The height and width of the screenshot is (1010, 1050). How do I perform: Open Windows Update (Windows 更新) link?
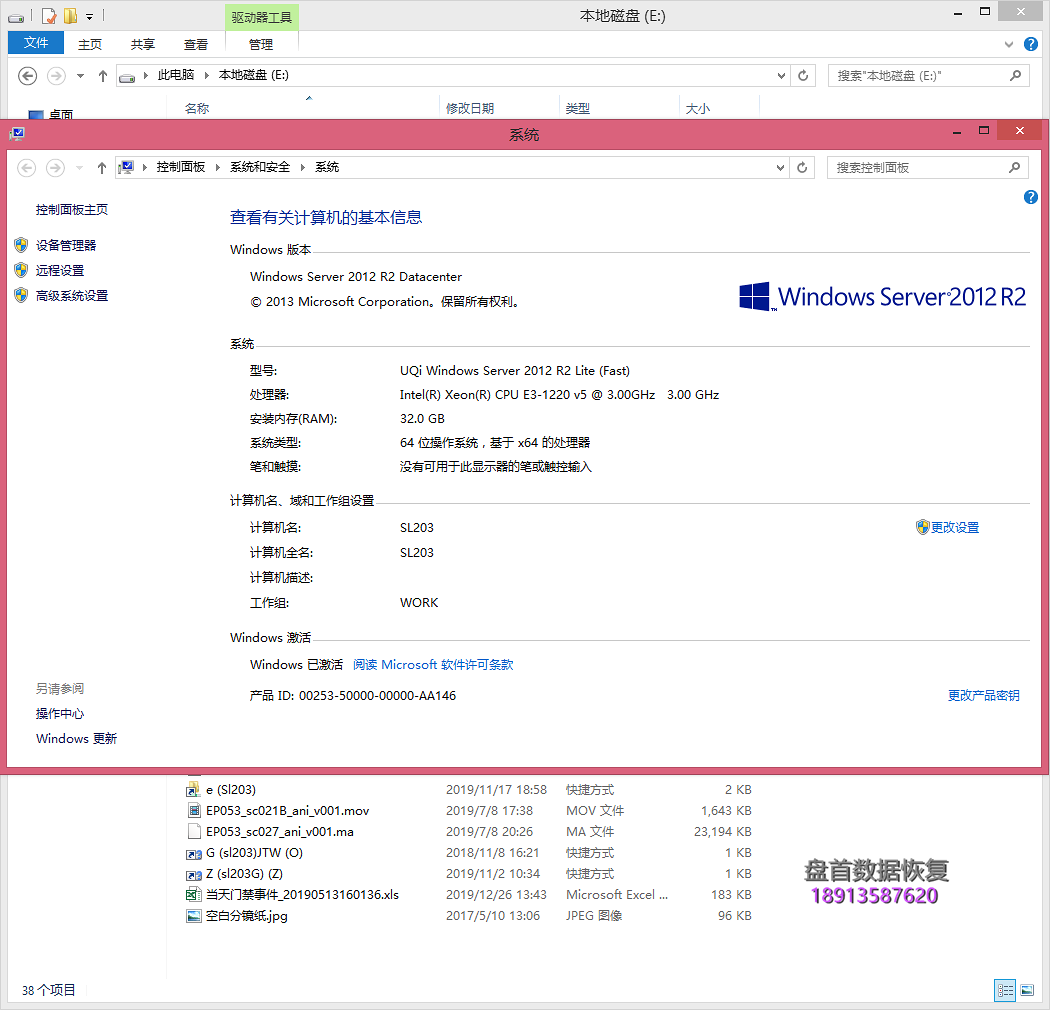pyautogui.click(x=76, y=738)
